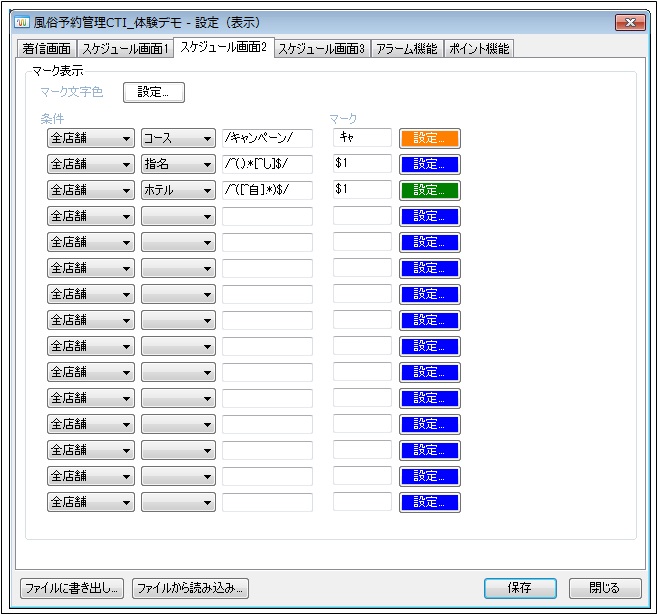Open the スケジュール画面1 tab
Image resolution: width=659 pixels, height=616 pixels.
(126, 48)
